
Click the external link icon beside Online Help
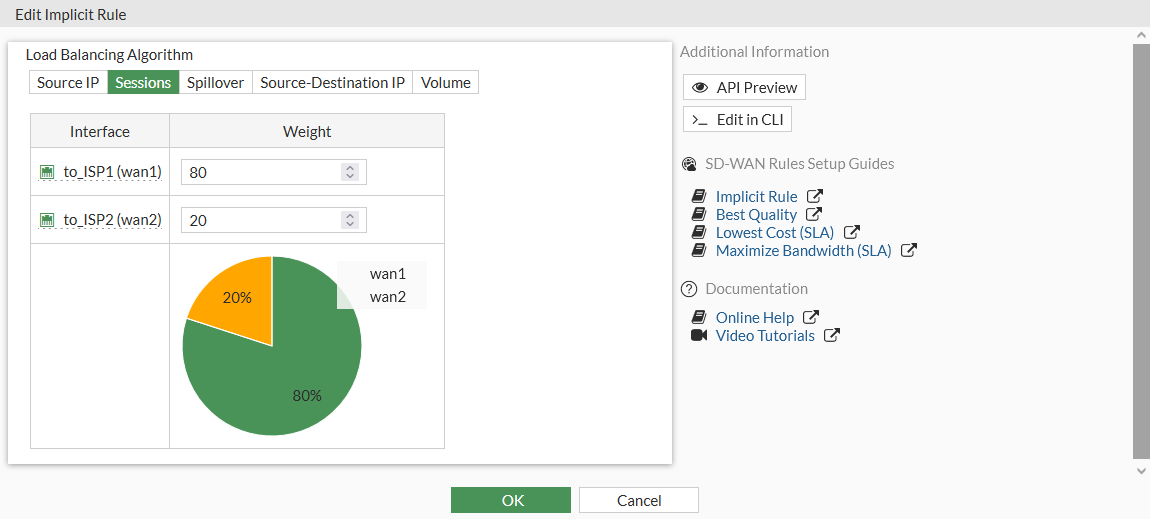tap(811, 318)
